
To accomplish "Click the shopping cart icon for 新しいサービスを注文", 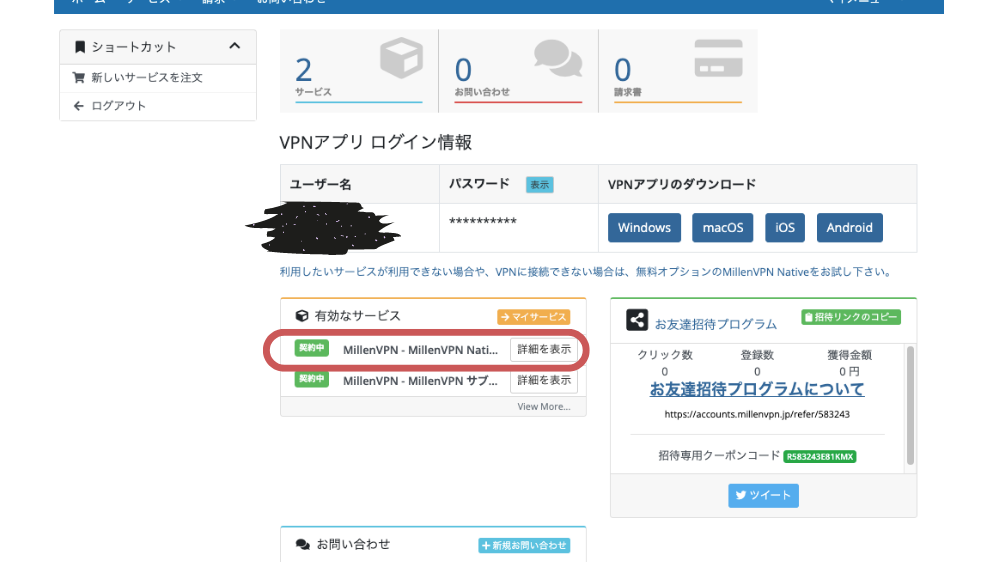I will point(78,77).
